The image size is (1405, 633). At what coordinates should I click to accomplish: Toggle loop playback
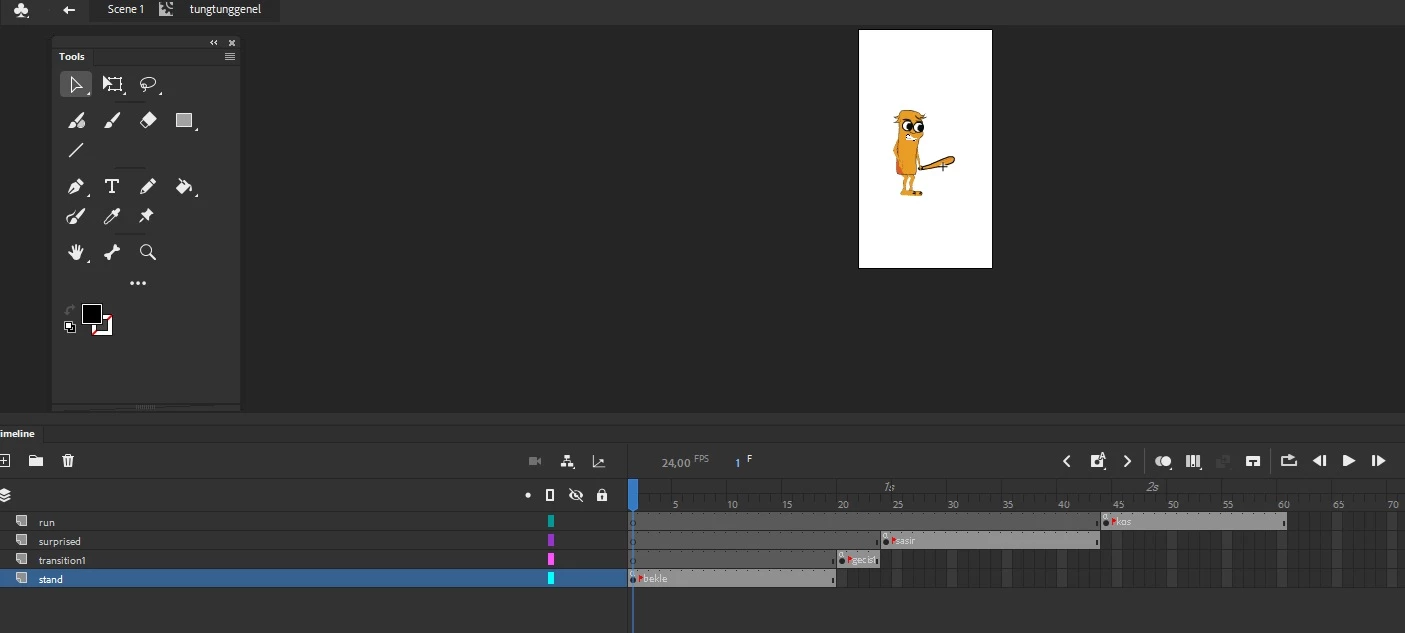click(1289, 461)
